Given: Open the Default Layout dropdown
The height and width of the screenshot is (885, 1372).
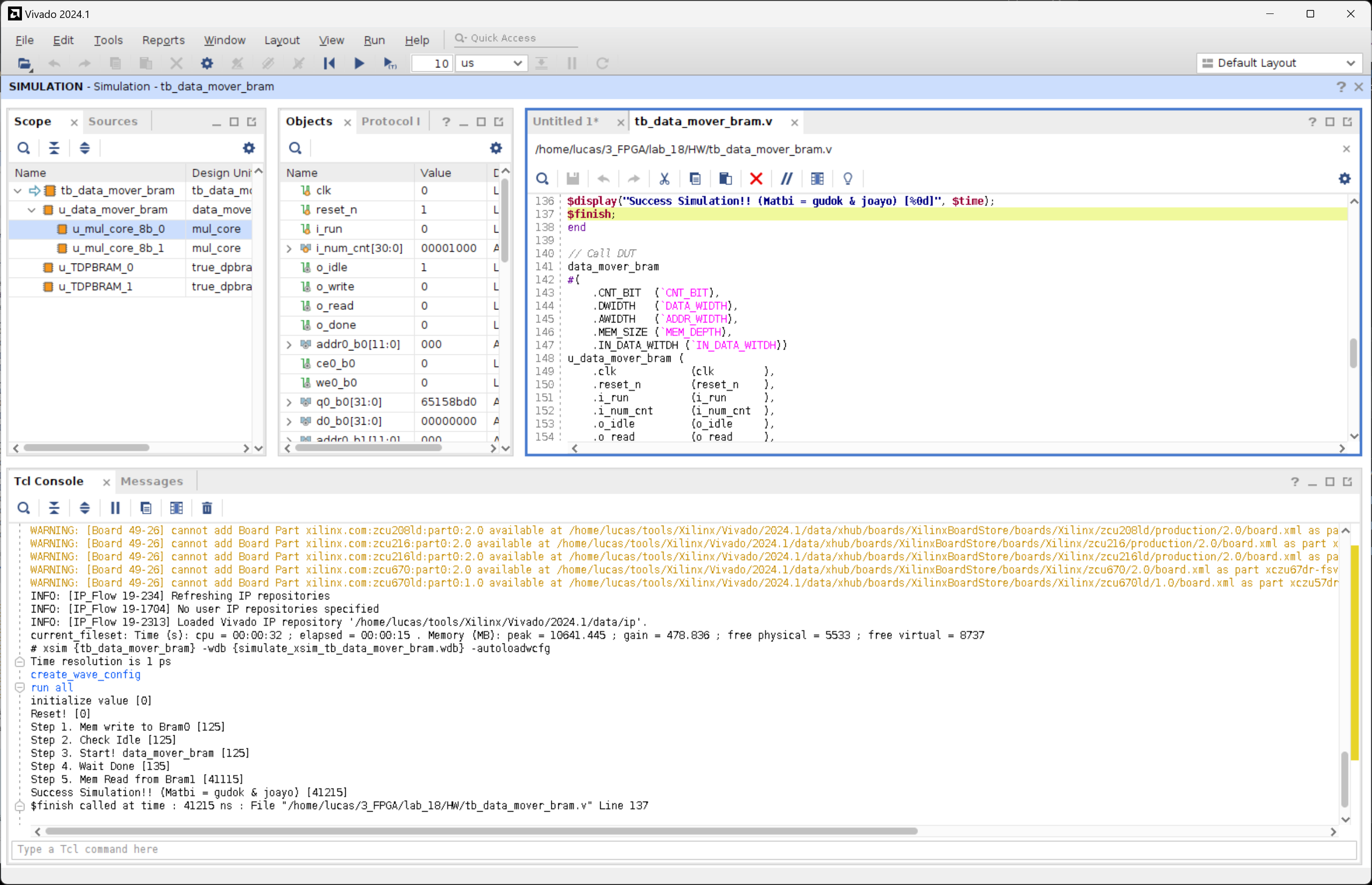Looking at the screenshot, I should click(x=1279, y=63).
